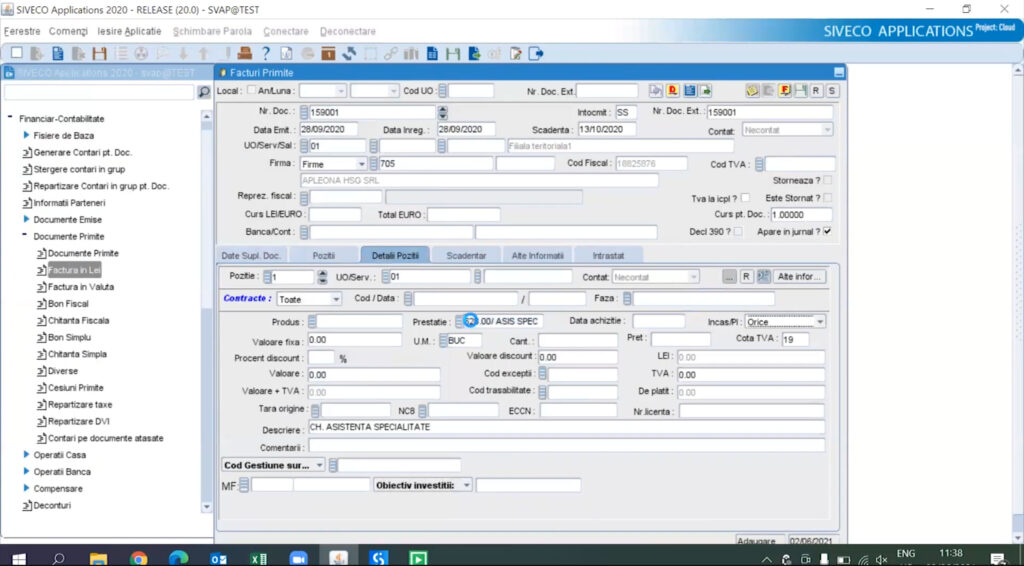Toggle the Este Stornat checkbox

coord(827,198)
